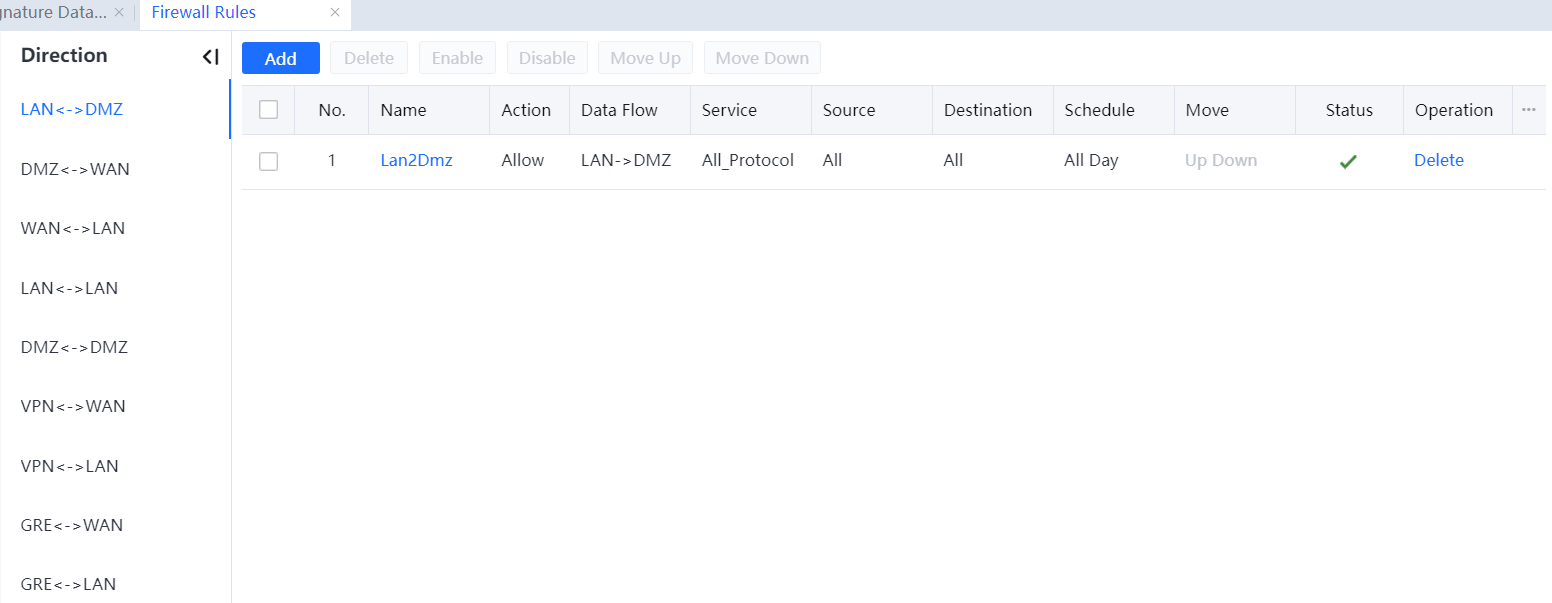Switch to the Signature Database tab
The image size is (1552, 603).
pos(53,13)
